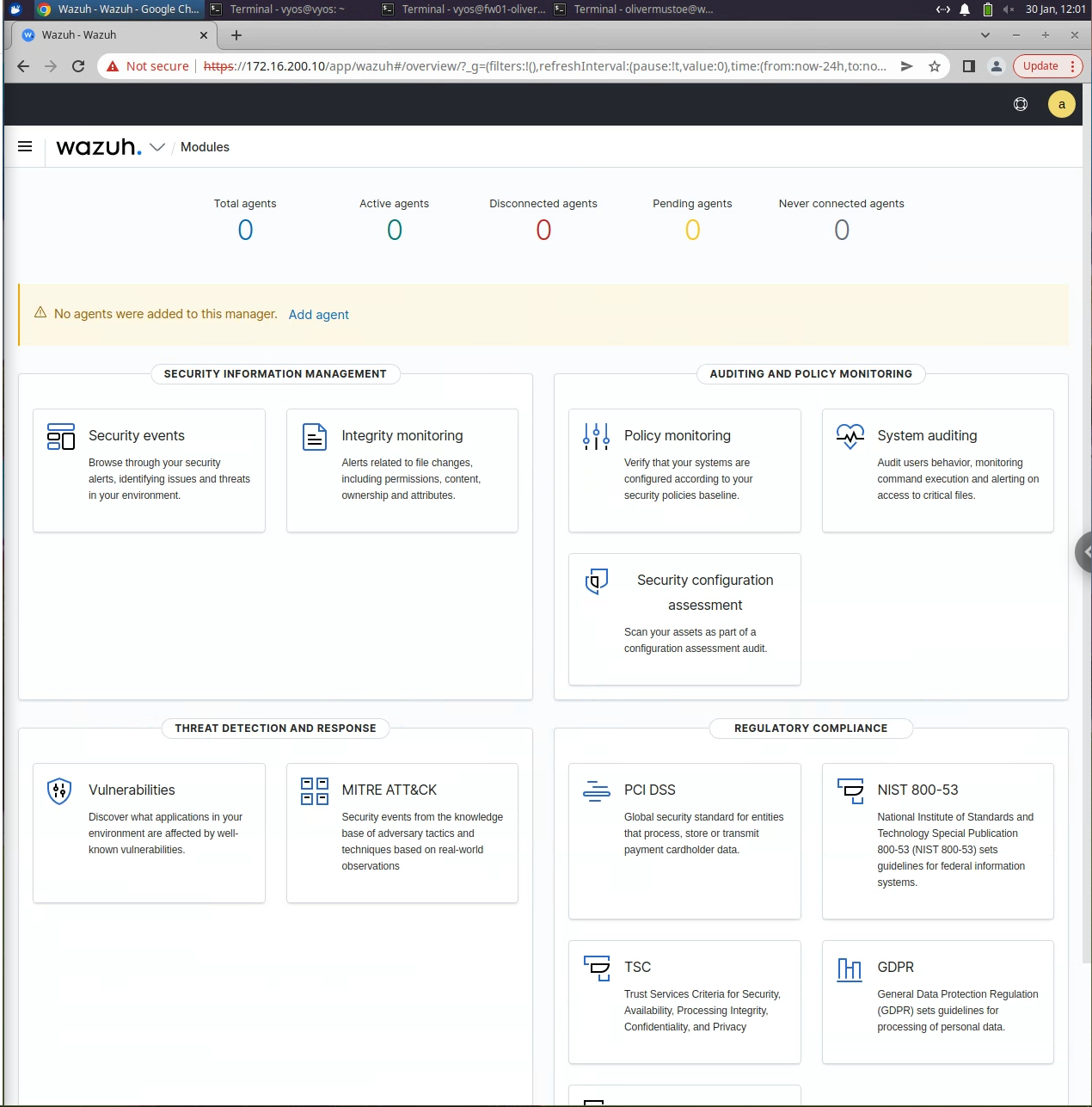Click the Disconnected agents count
This screenshot has height=1107, width=1092.
pos(543,231)
